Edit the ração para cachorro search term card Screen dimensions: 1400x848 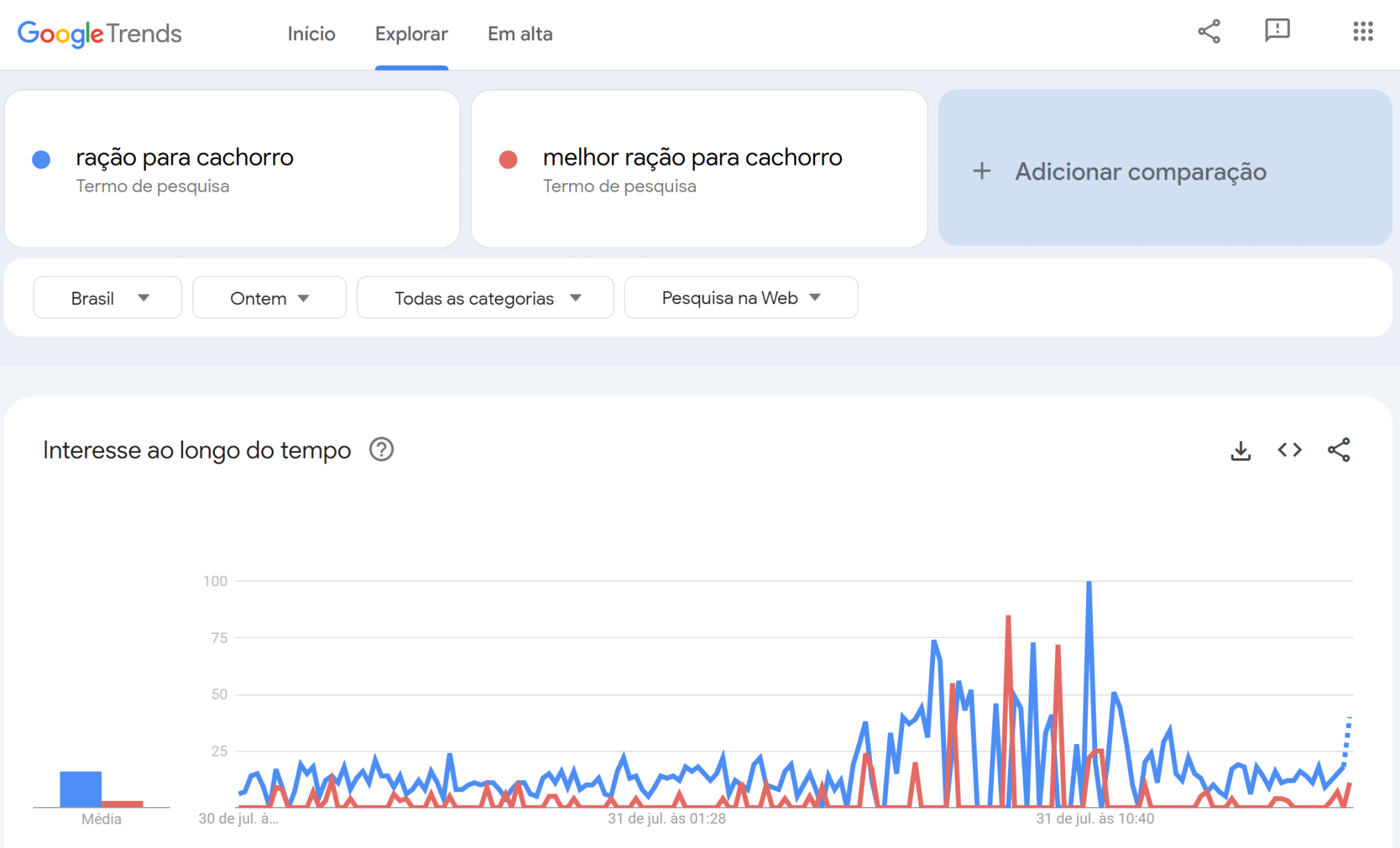[x=184, y=157]
